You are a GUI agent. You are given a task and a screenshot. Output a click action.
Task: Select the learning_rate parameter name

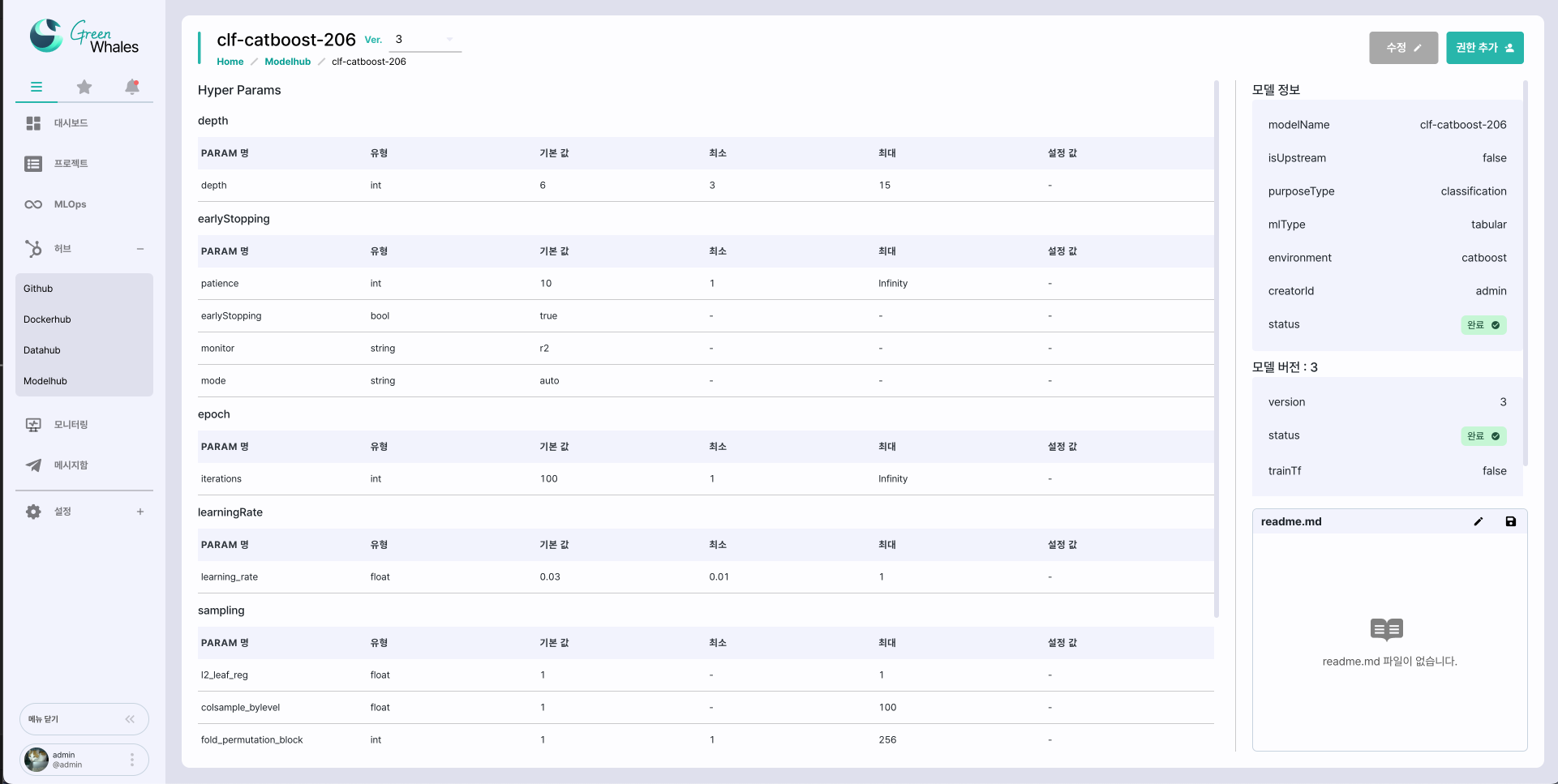click(x=230, y=577)
